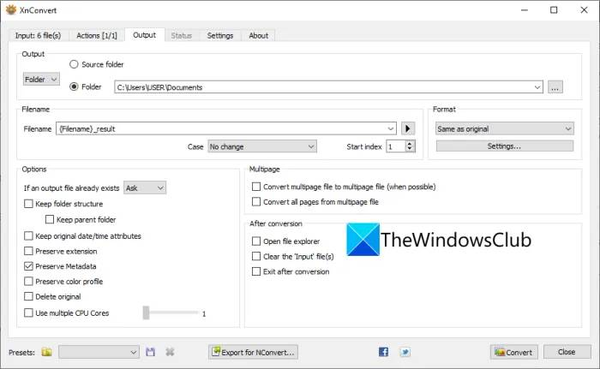Open the About tab
The width and height of the screenshot is (600, 369).
tap(258, 36)
